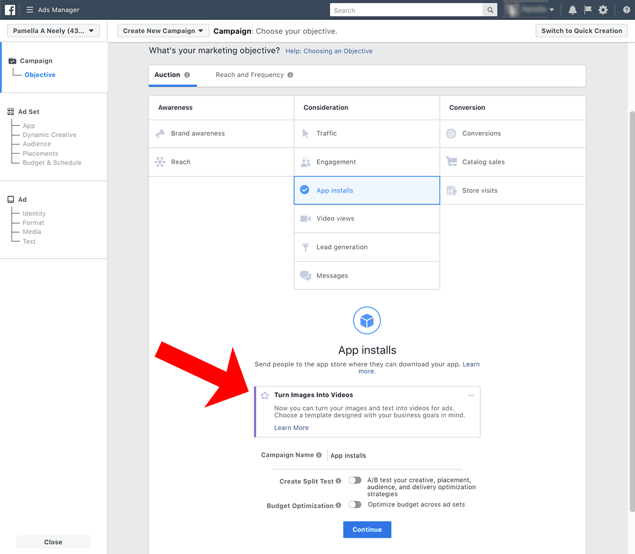Image resolution: width=635 pixels, height=554 pixels.
Task: Click the star icon on Turn Images Into Videos
Action: [265, 395]
